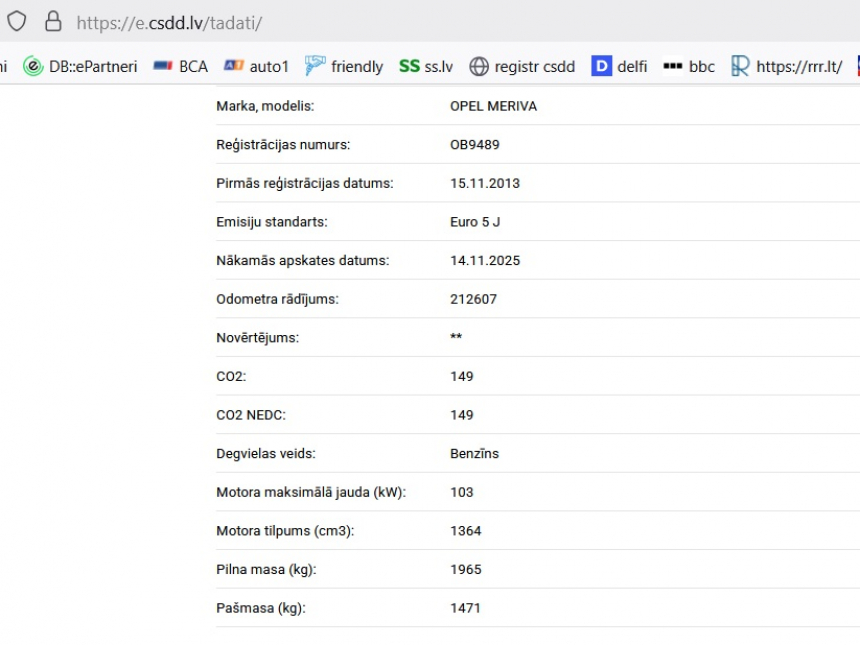Click the "Nākamās apskates datums:" label
This screenshot has height=645, width=860.
pos(303,261)
